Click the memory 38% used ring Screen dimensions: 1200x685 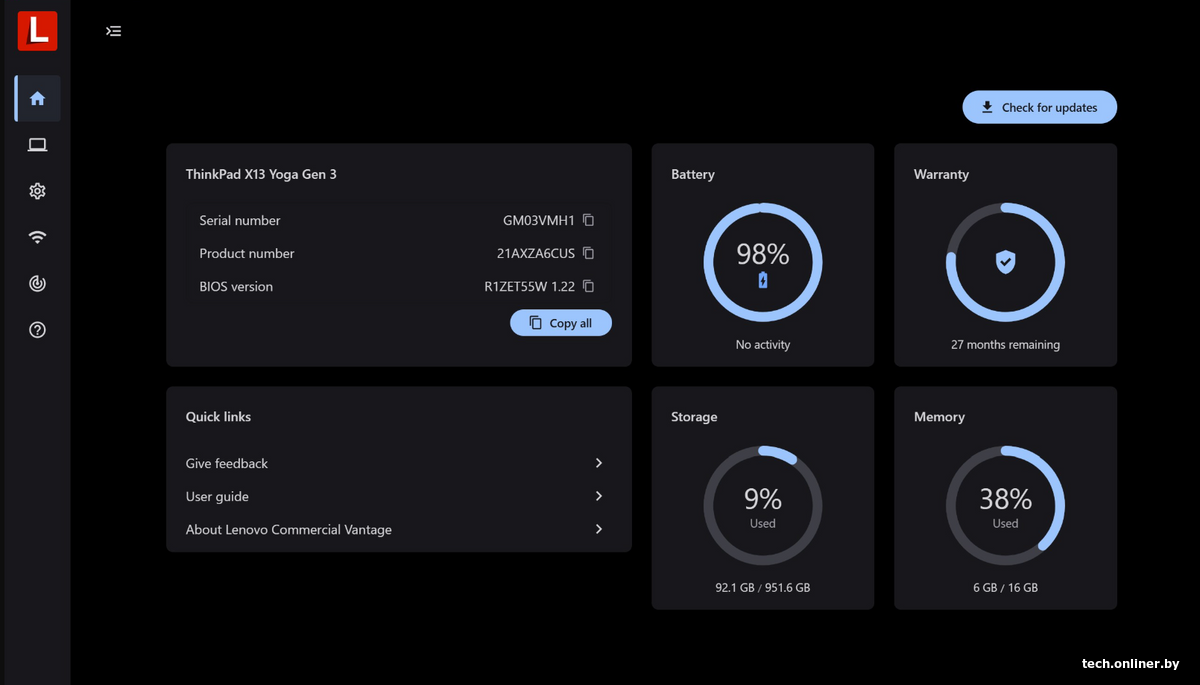tap(1005, 505)
